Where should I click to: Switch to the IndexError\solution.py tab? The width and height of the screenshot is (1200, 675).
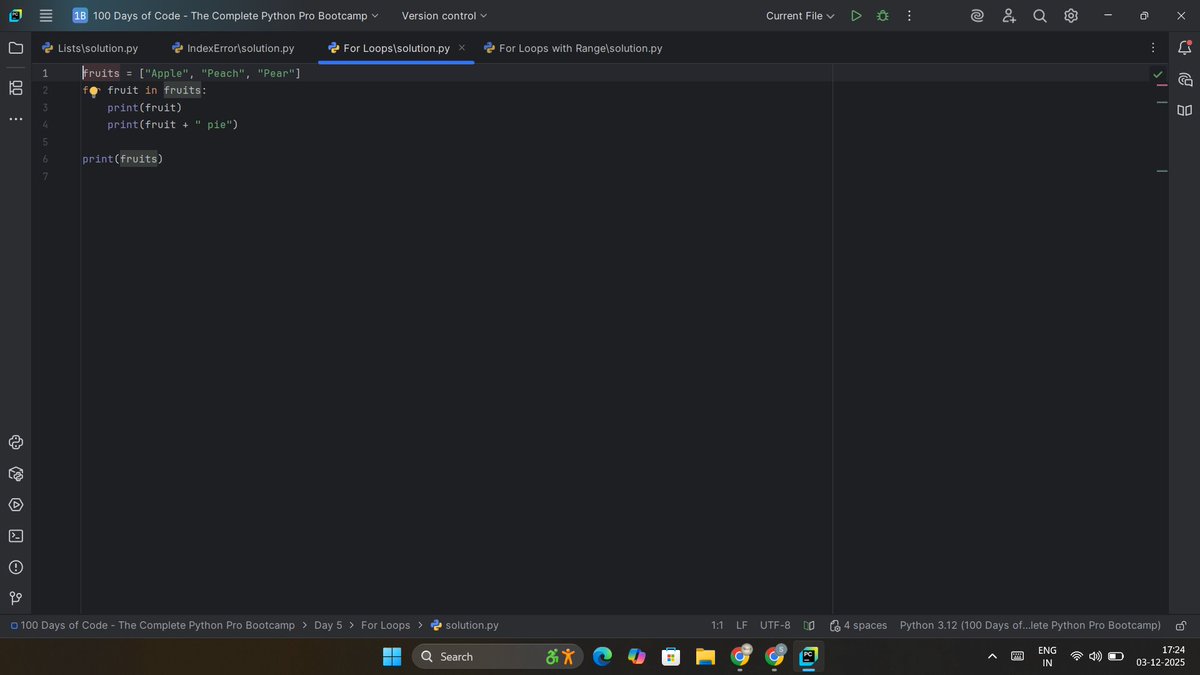[x=233, y=47]
